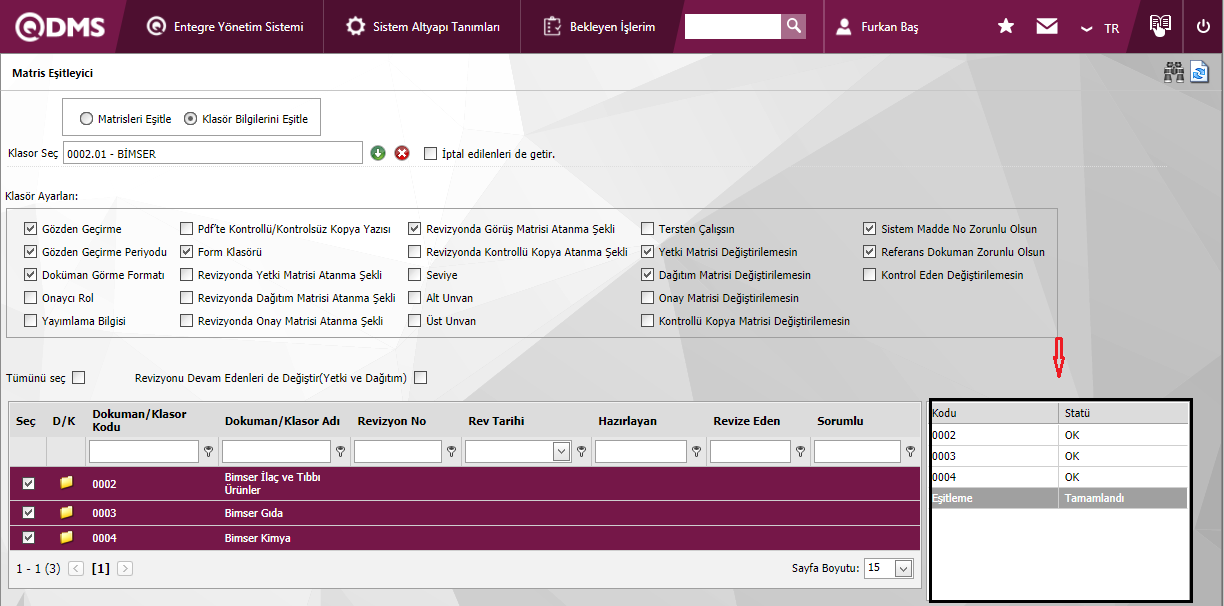This screenshot has height=606, width=1224.
Task: Uncheck the row 0004 select checkbox
Action: click(28, 538)
